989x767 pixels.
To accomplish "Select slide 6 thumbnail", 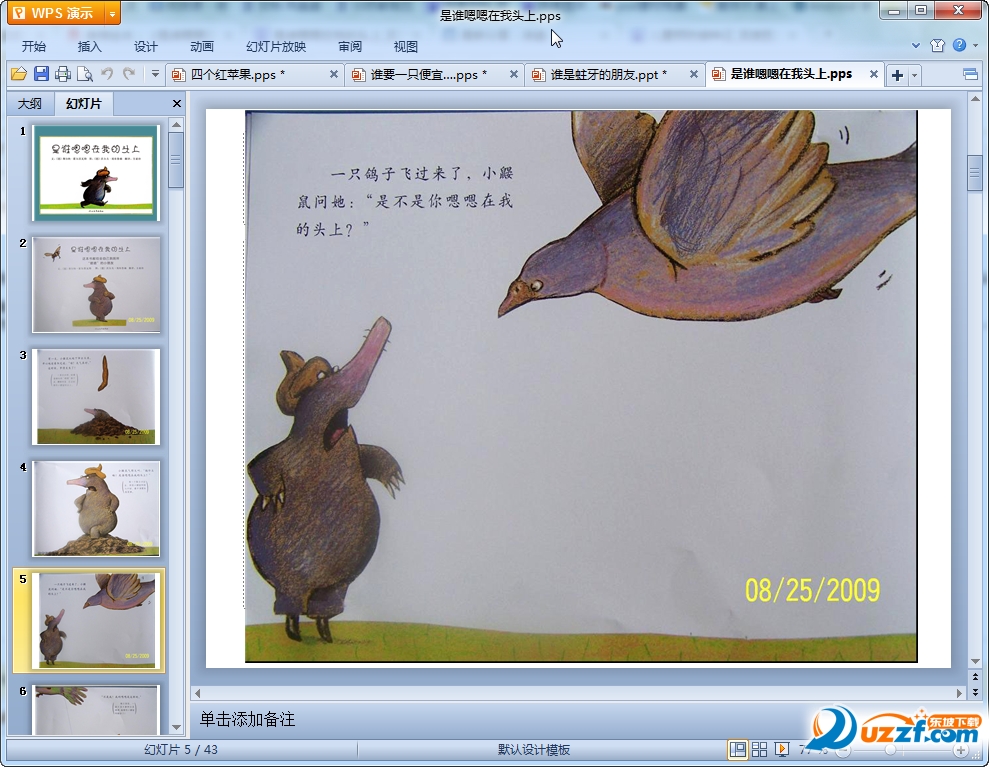I will pyautogui.click(x=97, y=710).
